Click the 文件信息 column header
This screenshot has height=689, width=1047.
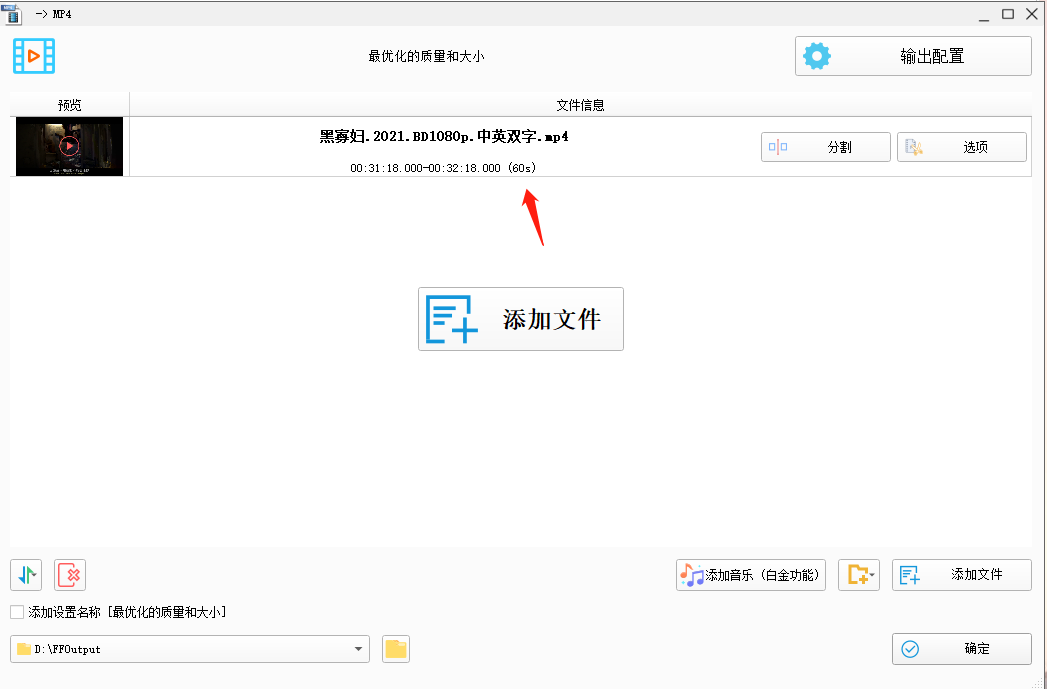[580, 105]
